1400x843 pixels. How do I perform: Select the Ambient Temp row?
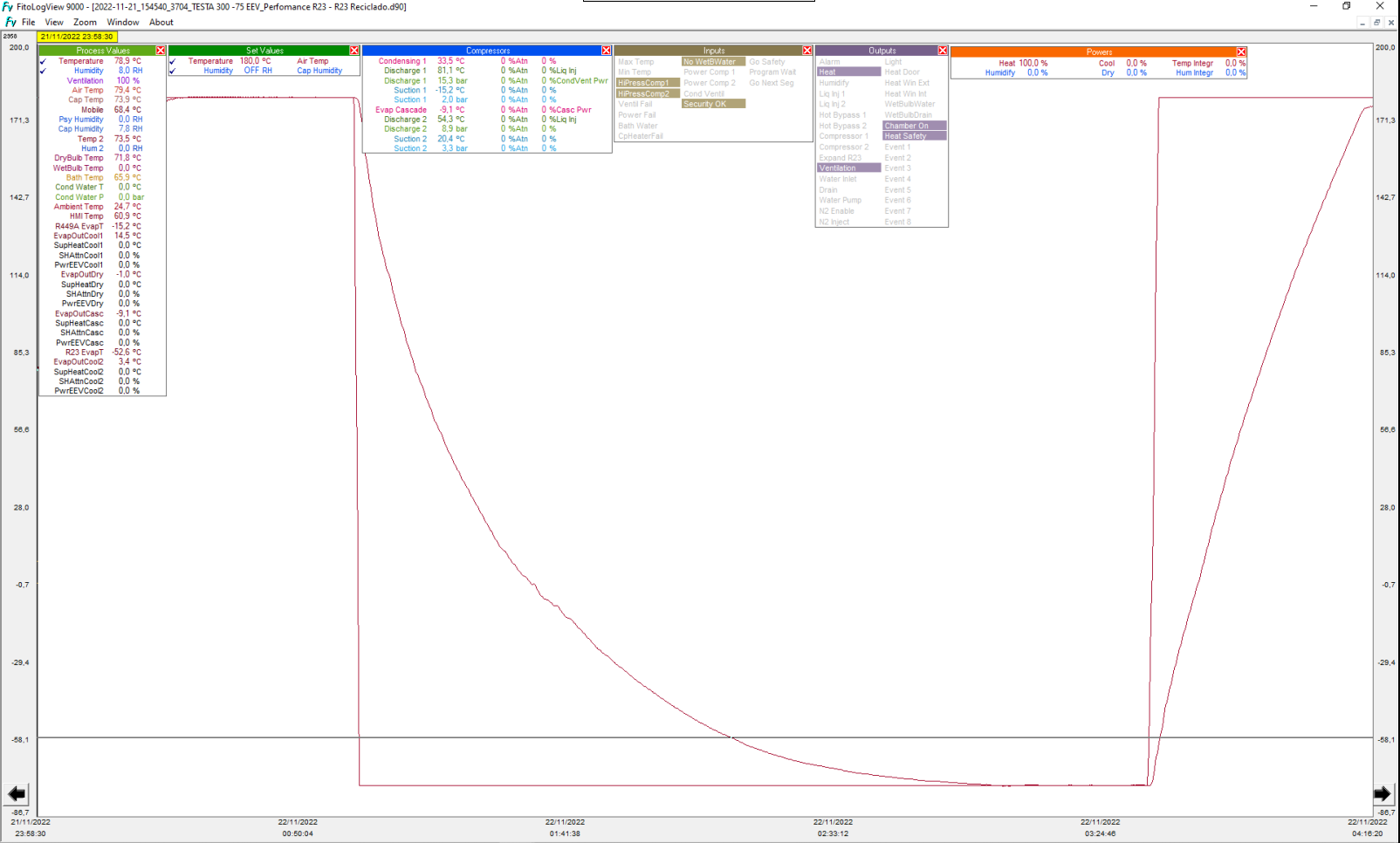point(102,207)
